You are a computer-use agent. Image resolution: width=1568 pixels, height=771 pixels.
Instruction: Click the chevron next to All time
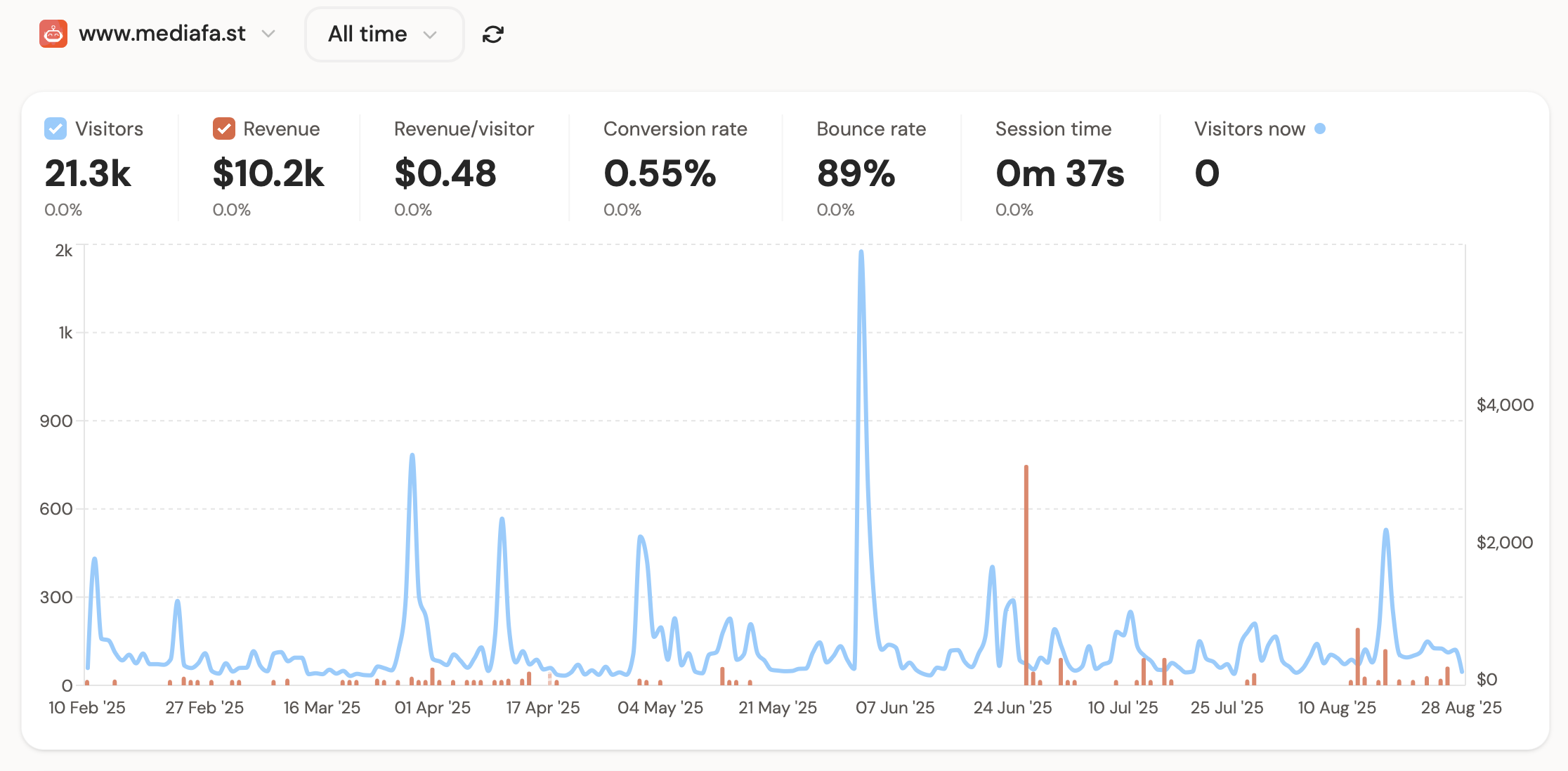click(x=430, y=35)
